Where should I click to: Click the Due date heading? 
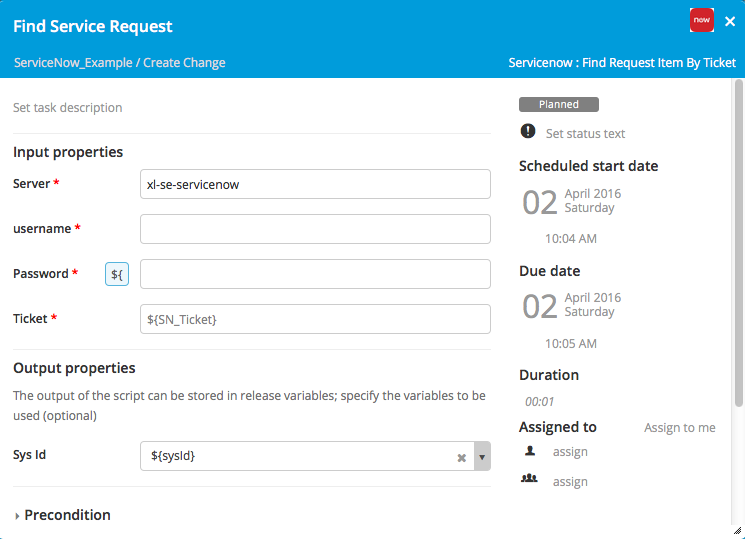click(549, 271)
